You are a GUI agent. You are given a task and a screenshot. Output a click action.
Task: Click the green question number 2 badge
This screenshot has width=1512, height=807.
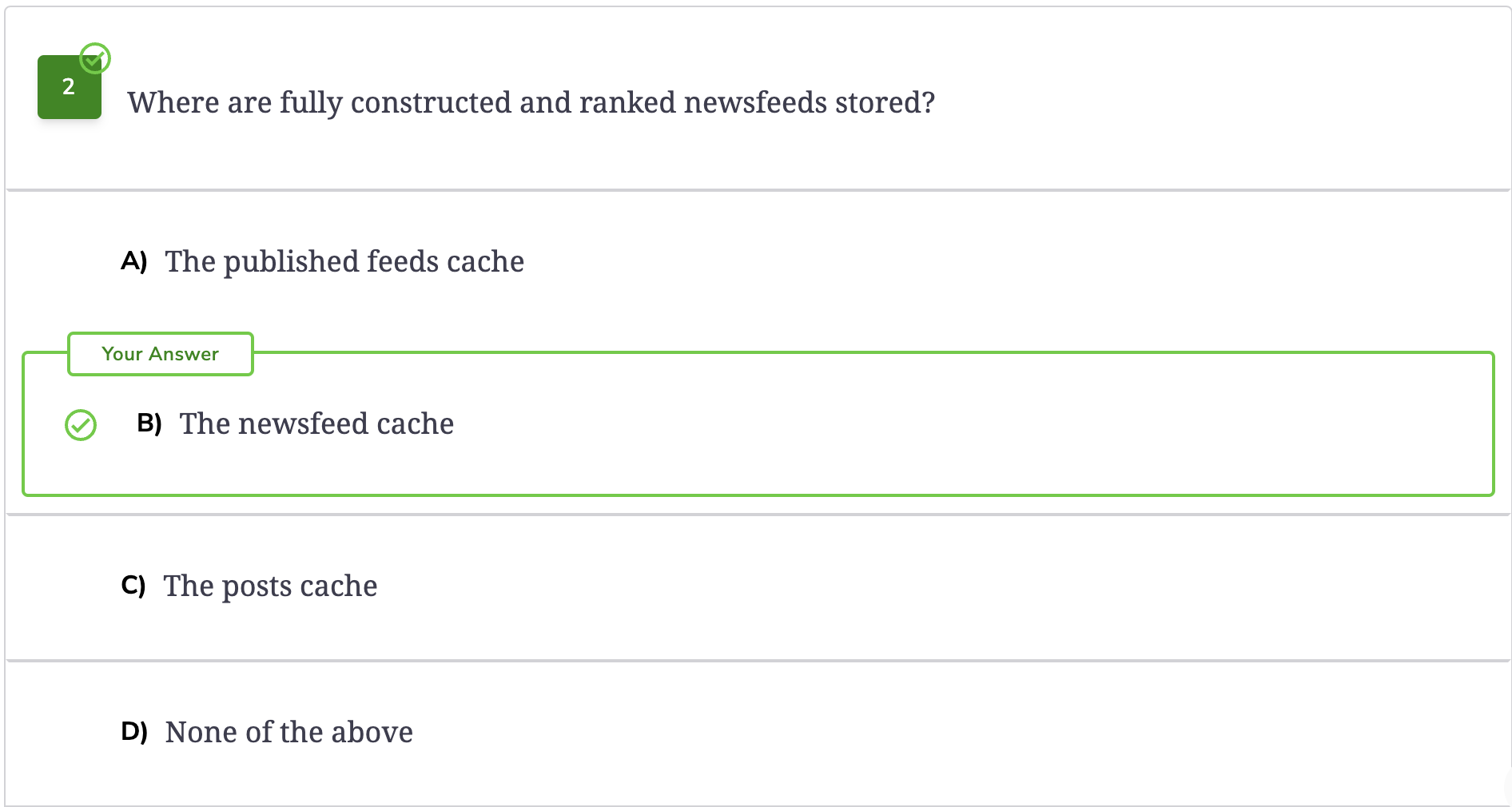70,87
